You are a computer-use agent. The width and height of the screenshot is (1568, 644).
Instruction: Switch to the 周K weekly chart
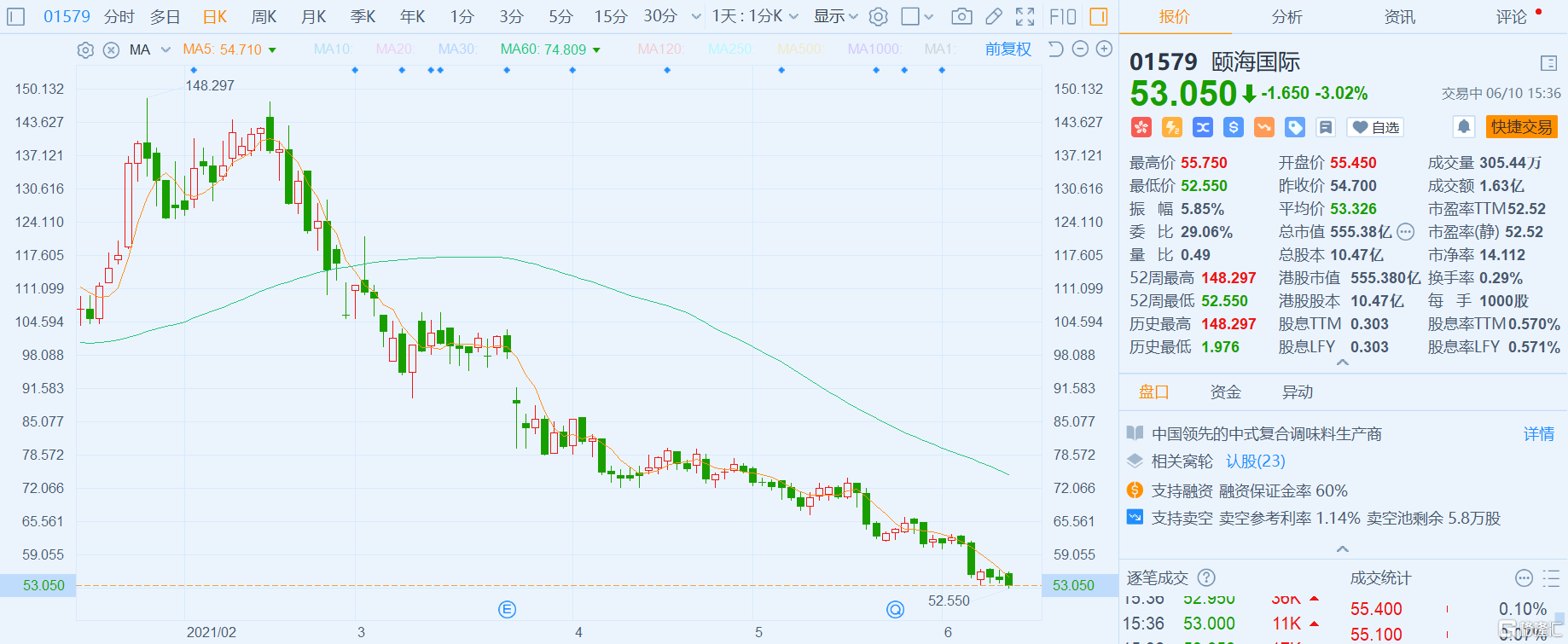pyautogui.click(x=264, y=16)
